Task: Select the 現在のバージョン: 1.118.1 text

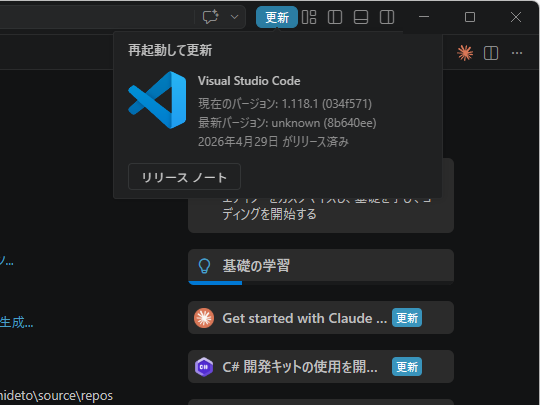Action: pyautogui.click(x=285, y=103)
